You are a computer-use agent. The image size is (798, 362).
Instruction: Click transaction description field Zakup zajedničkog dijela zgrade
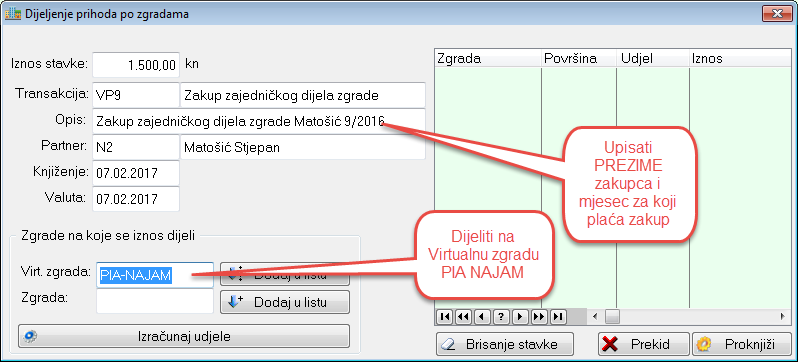(x=303, y=95)
